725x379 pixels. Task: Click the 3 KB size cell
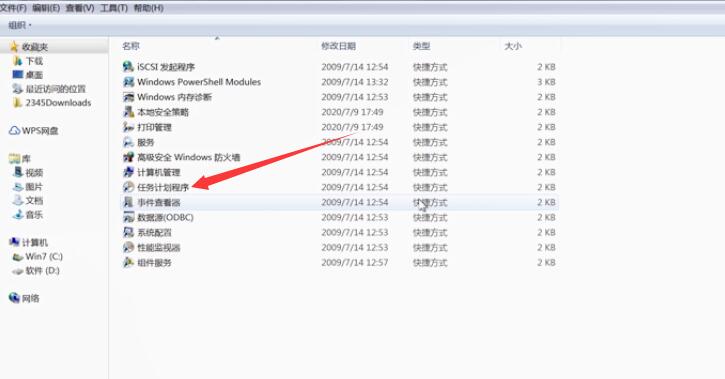[546, 82]
